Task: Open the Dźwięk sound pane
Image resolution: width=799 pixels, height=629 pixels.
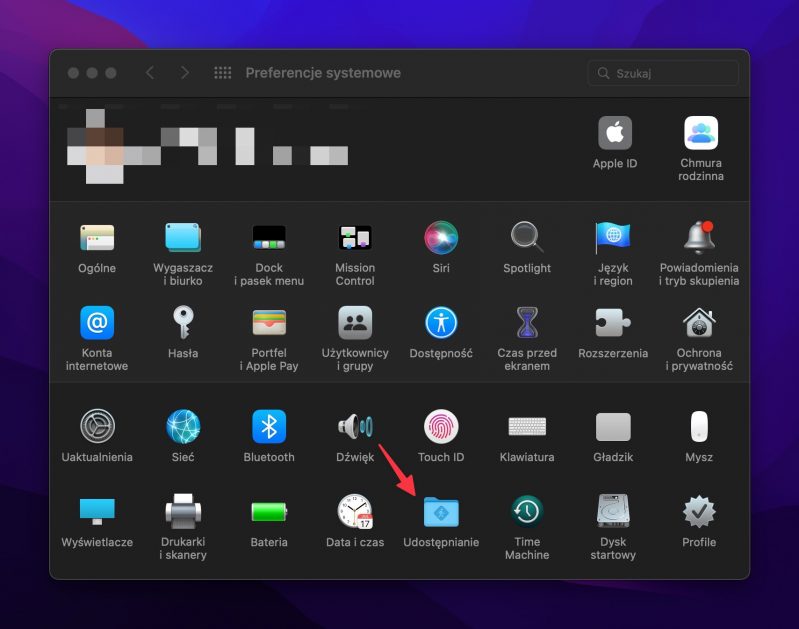Action: pos(355,426)
